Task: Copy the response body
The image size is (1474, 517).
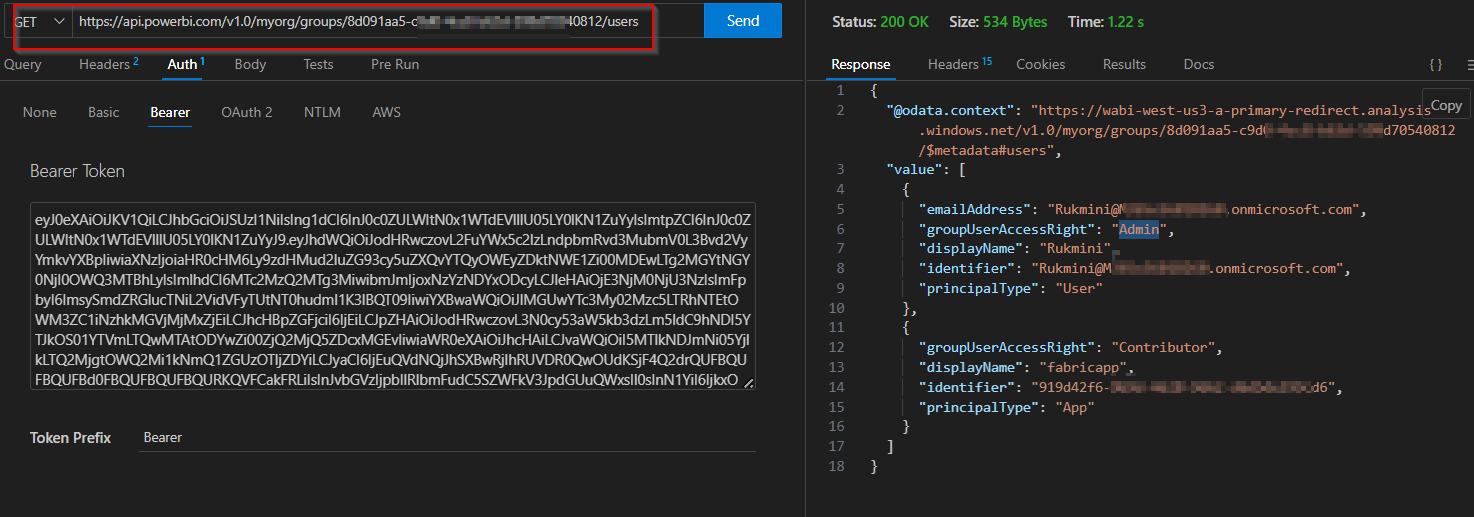Action: 1446,105
